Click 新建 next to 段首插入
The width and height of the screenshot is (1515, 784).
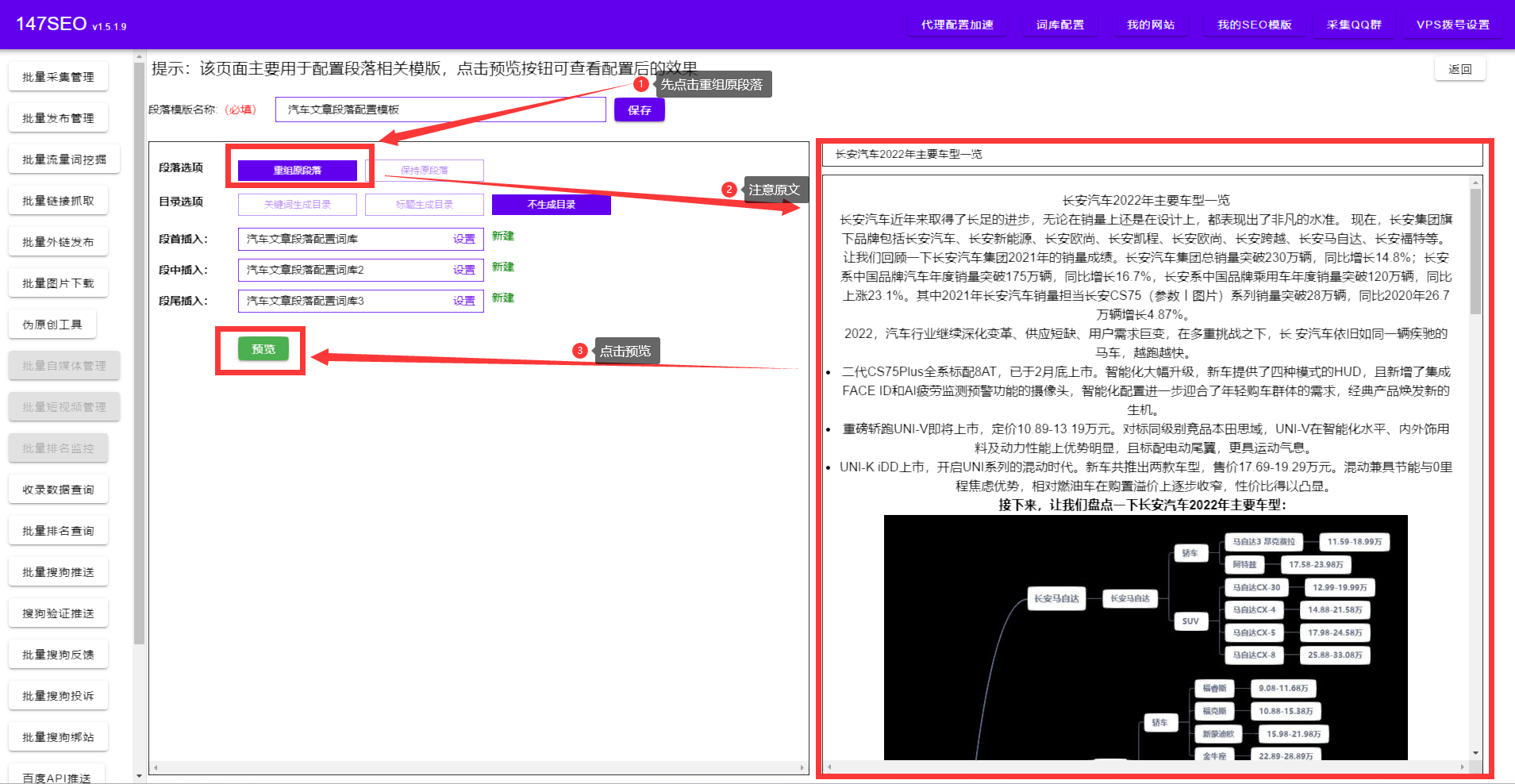tap(503, 236)
